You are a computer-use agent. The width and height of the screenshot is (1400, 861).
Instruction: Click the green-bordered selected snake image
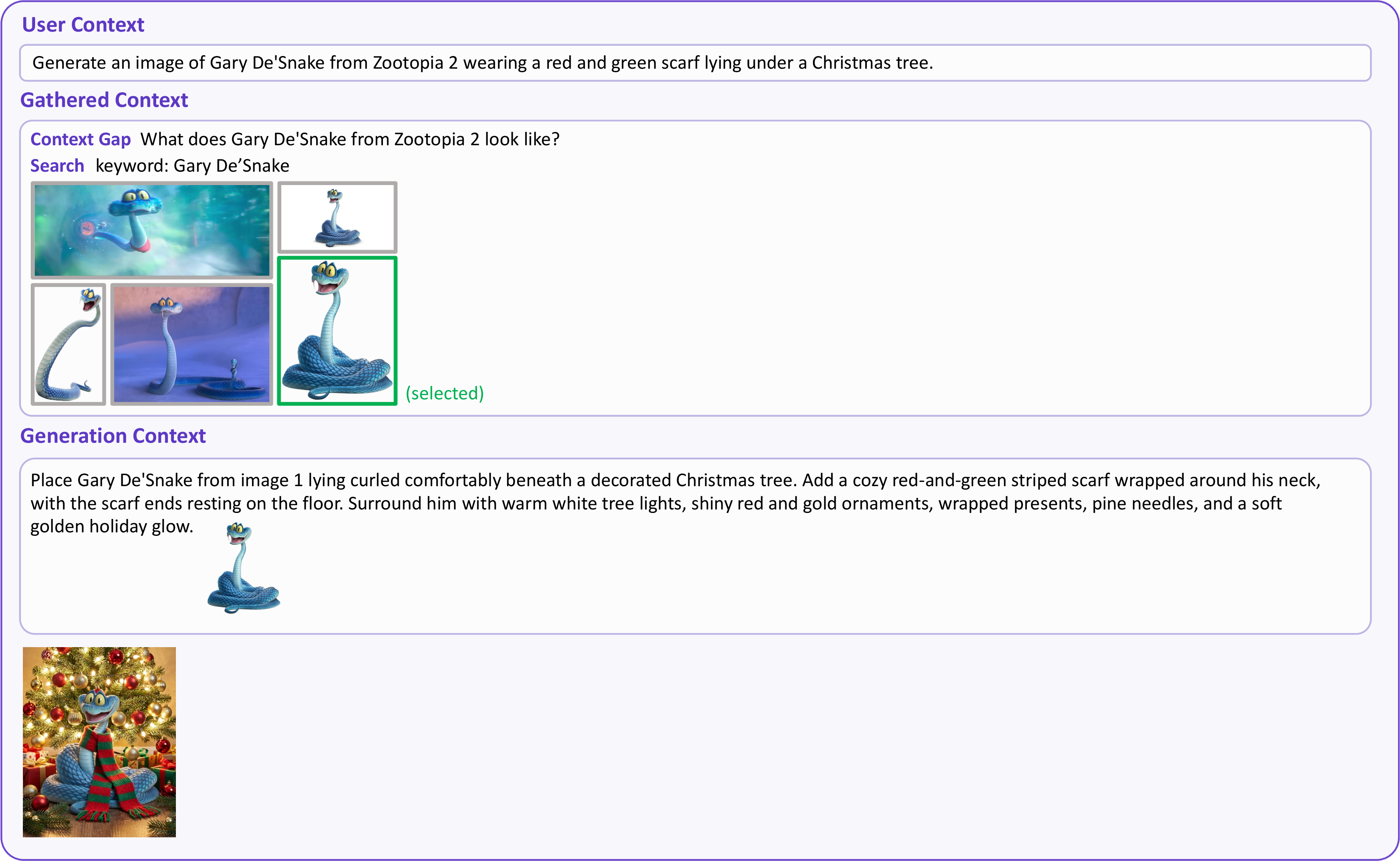coord(338,331)
